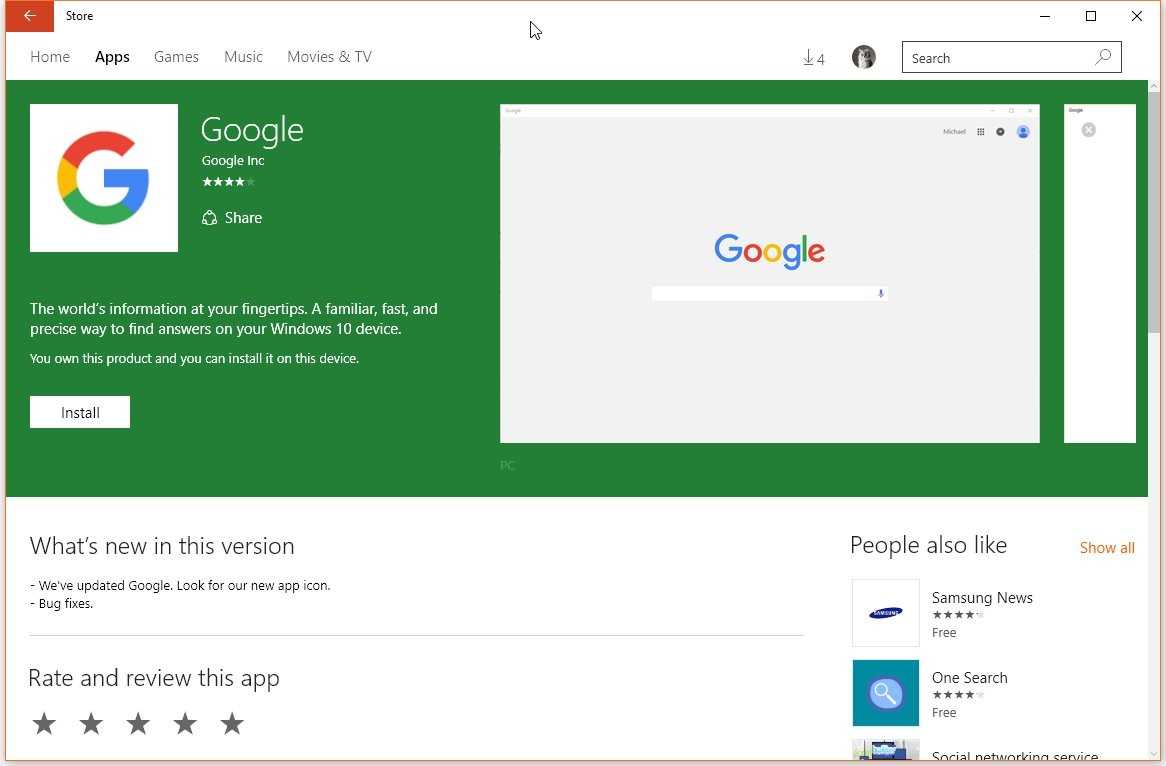The width and height of the screenshot is (1166, 766).
Task: Click the Google app title text
Action: coord(252,131)
